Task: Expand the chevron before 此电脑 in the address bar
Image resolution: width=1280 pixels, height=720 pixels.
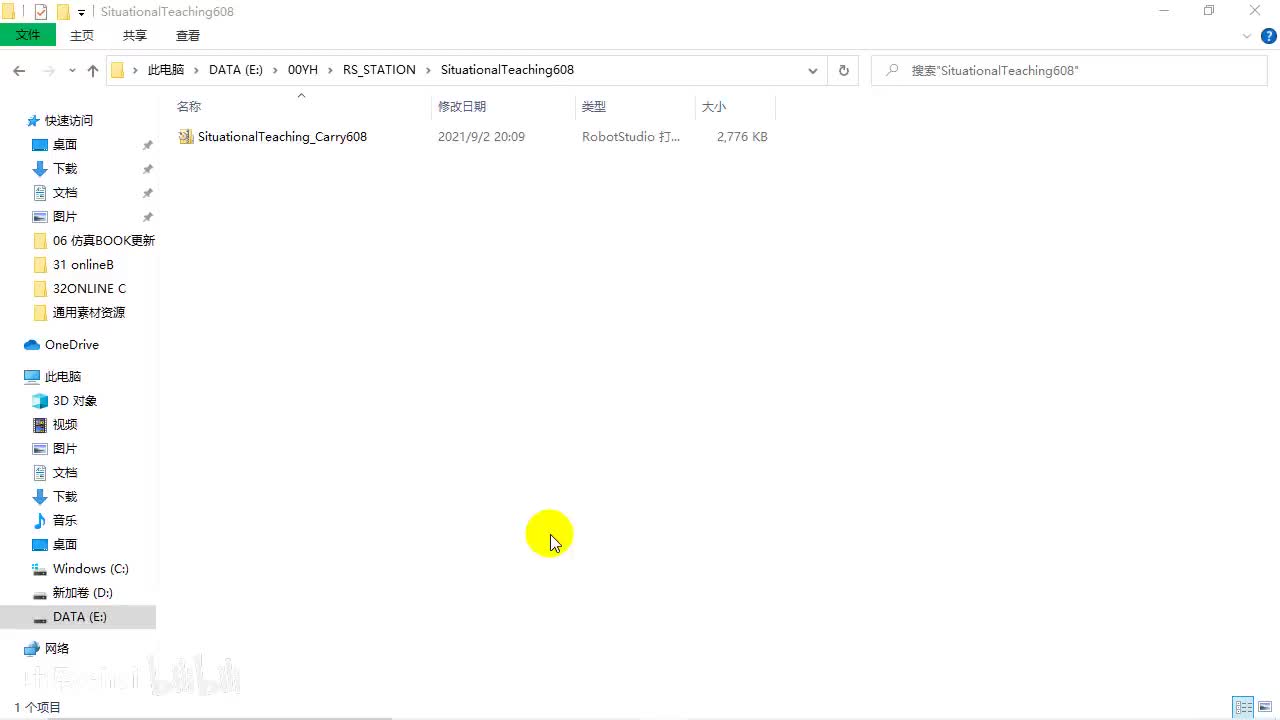Action: [x=135, y=70]
